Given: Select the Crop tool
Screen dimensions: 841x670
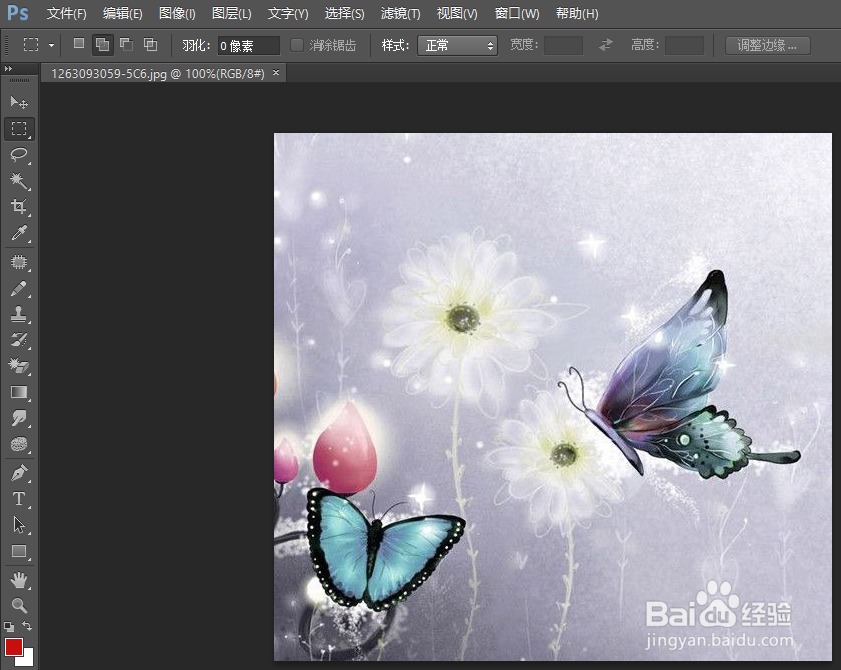Looking at the screenshot, I should (19, 207).
